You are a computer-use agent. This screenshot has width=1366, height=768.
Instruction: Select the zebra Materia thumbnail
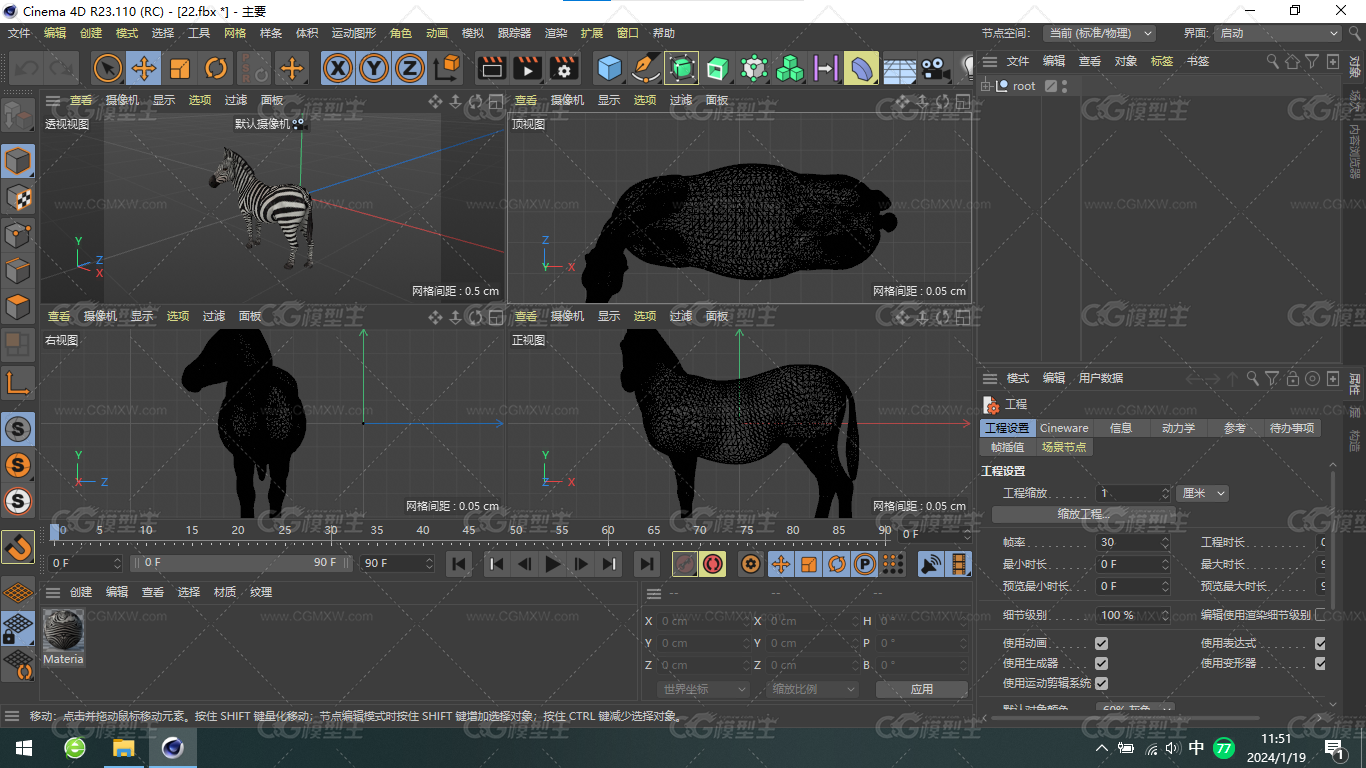click(x=63, y=630)
